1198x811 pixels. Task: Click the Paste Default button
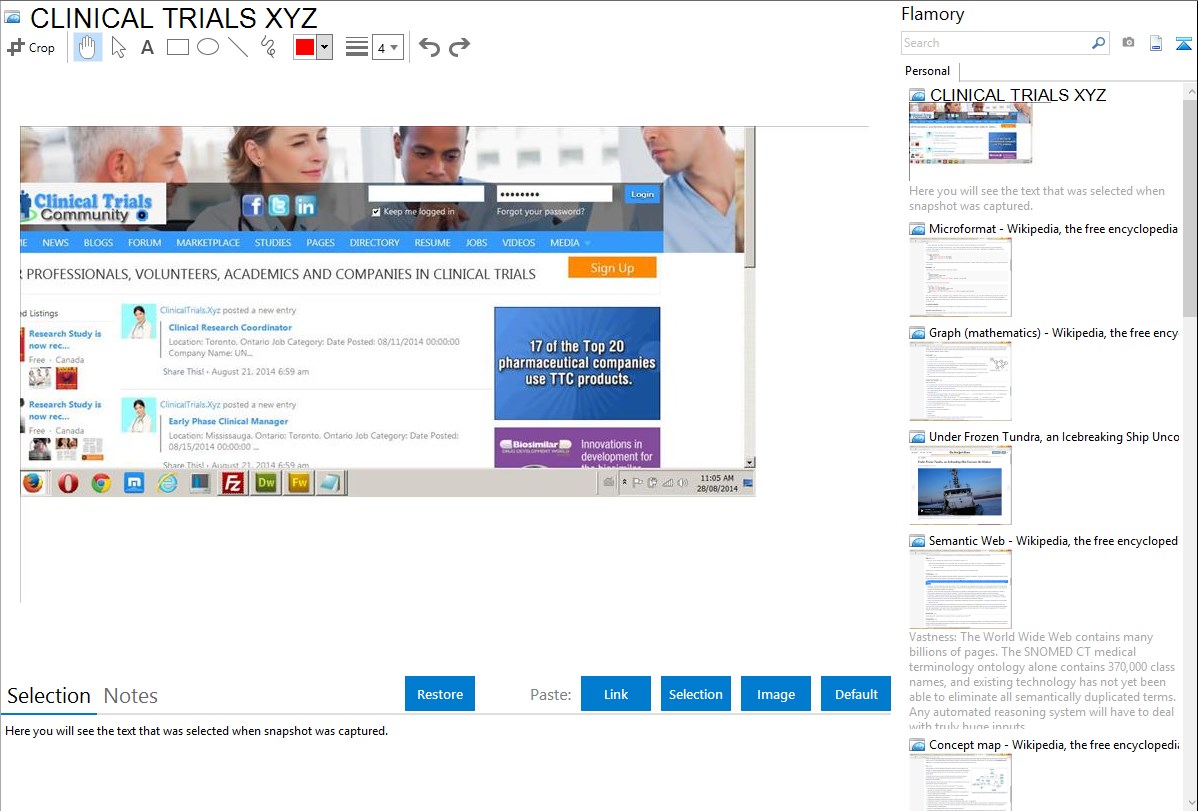(x=856, y=694)
